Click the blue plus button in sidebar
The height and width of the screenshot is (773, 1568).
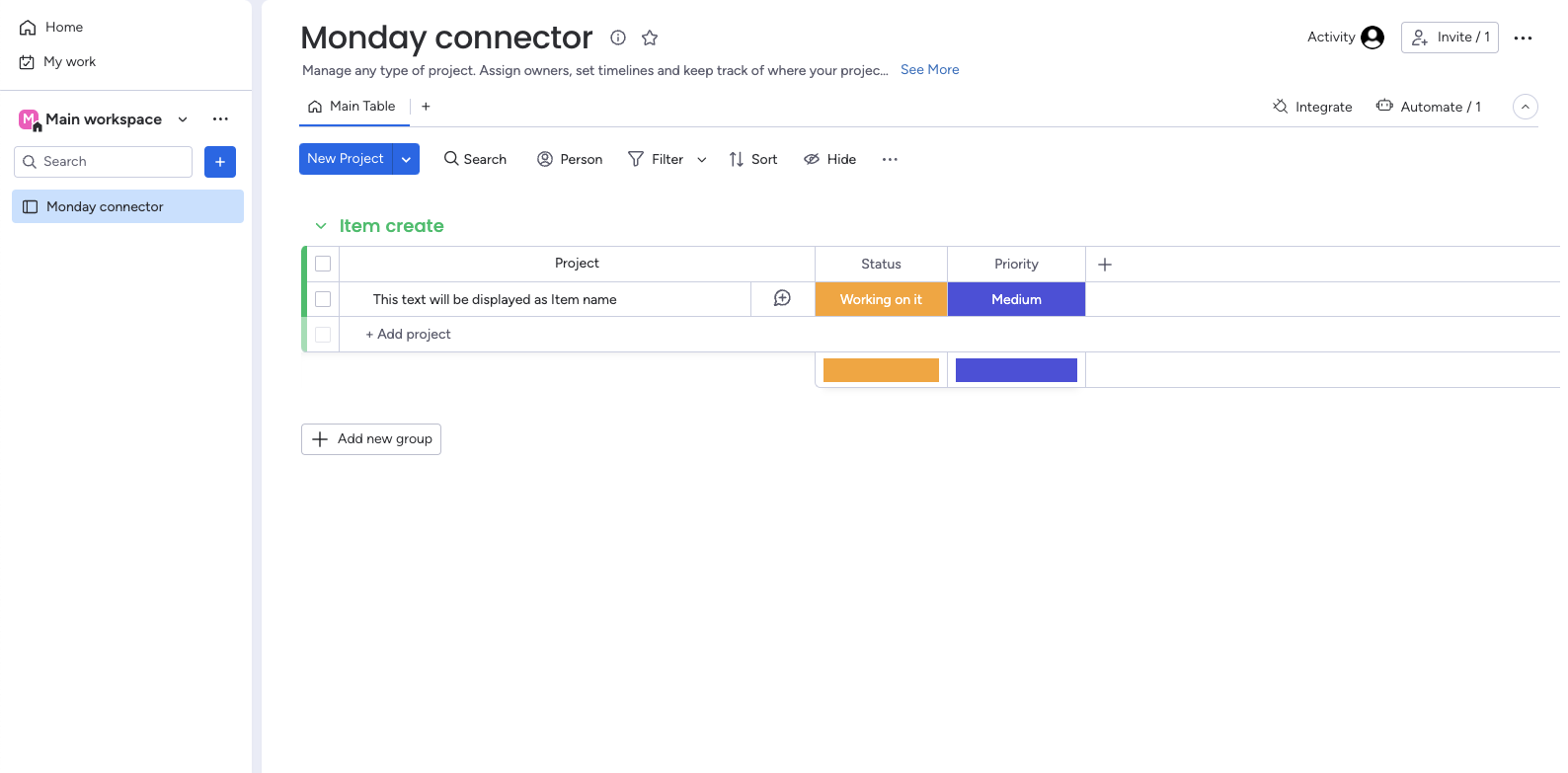220,162
